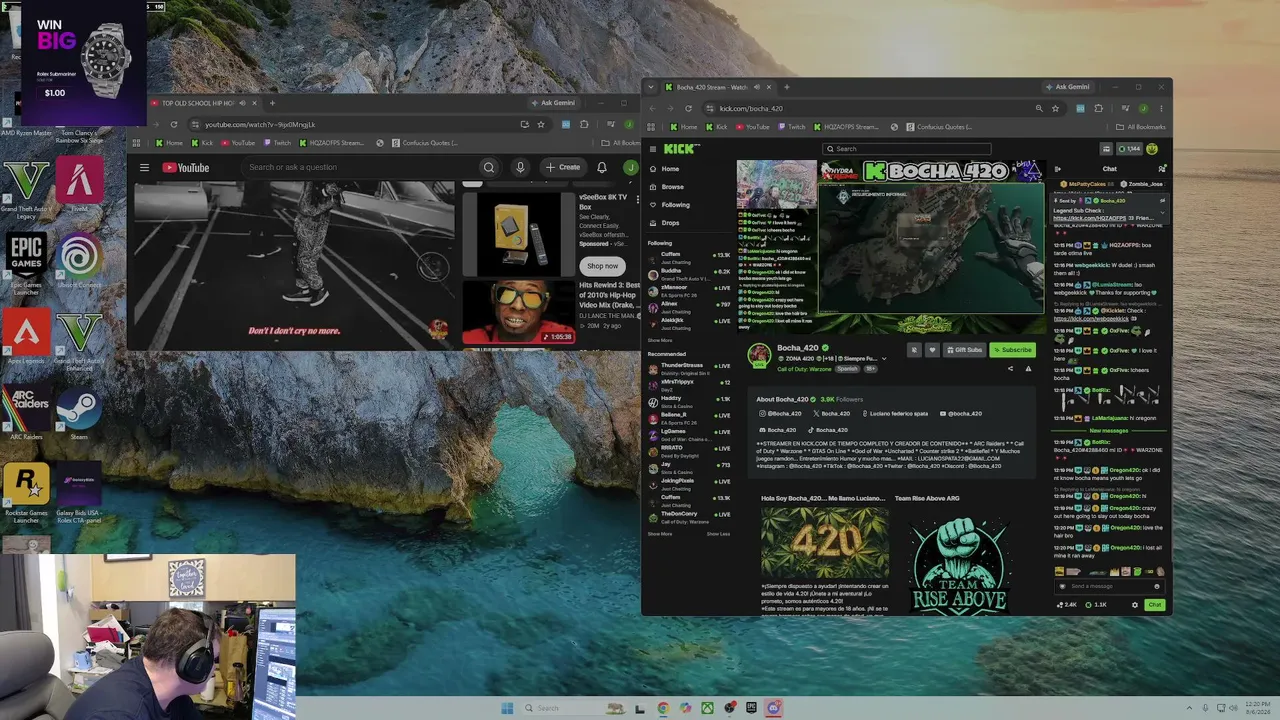The height and width of the screenshot is (720, 1280).
Task: Open emoji picker in Kick chat input
Action: pyautogui.click(x=1157, y=587)
